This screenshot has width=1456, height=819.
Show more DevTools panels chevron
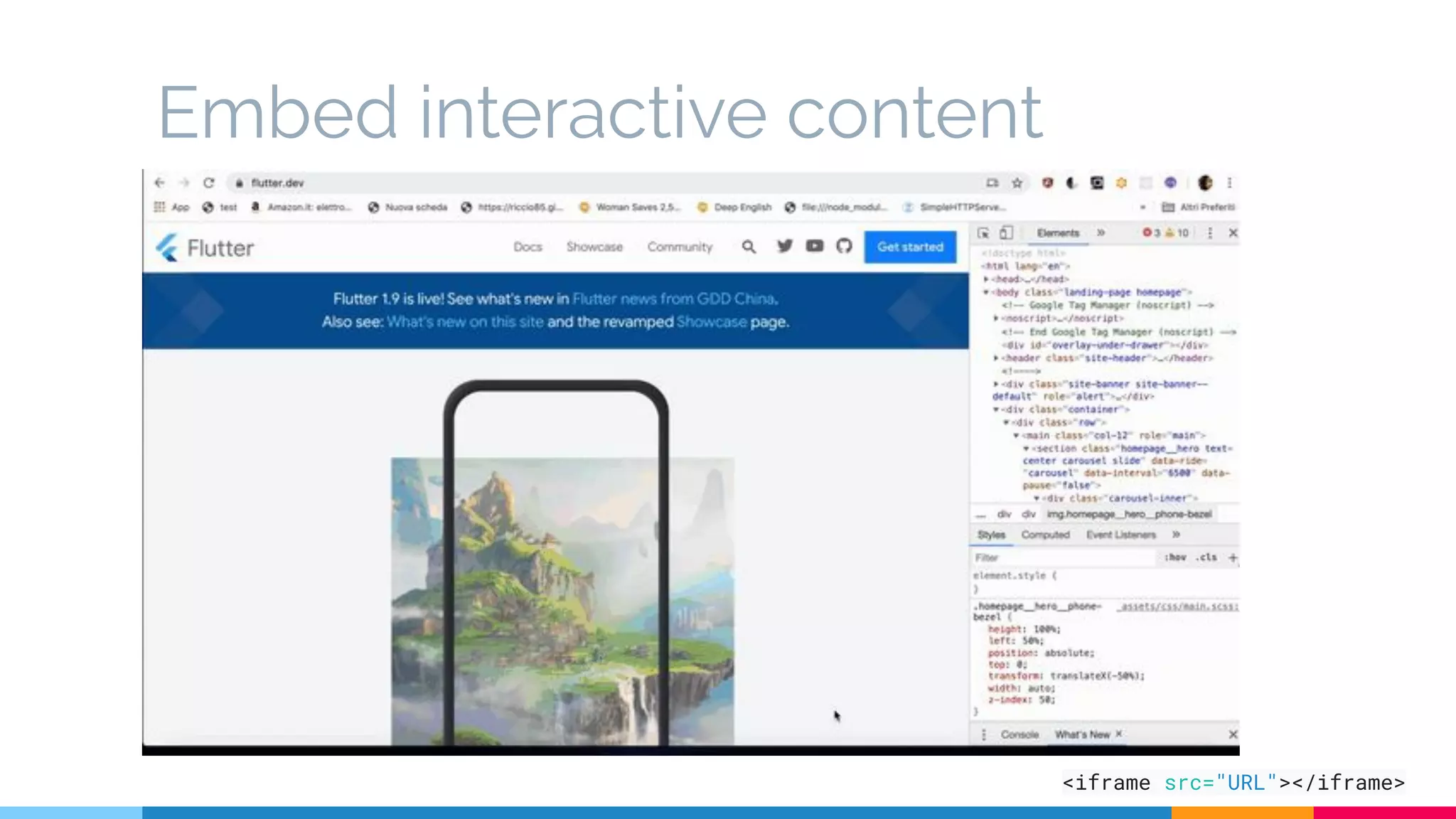click(1101, 232)
